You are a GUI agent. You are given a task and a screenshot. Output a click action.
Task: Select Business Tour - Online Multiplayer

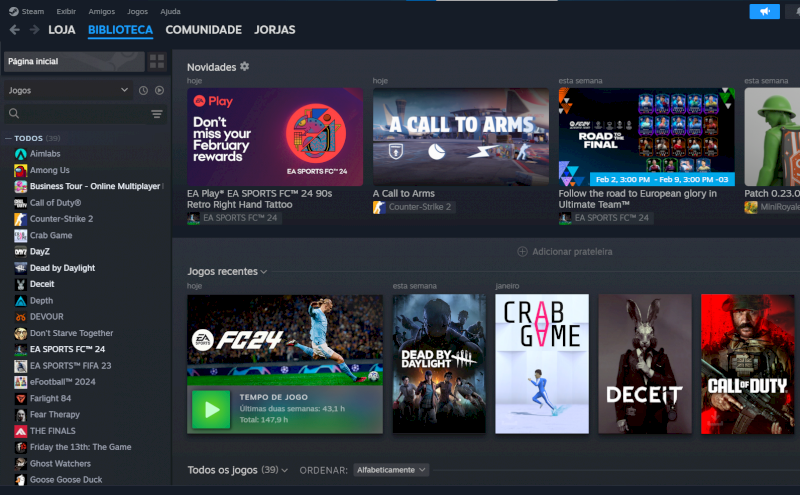(89, 186)
